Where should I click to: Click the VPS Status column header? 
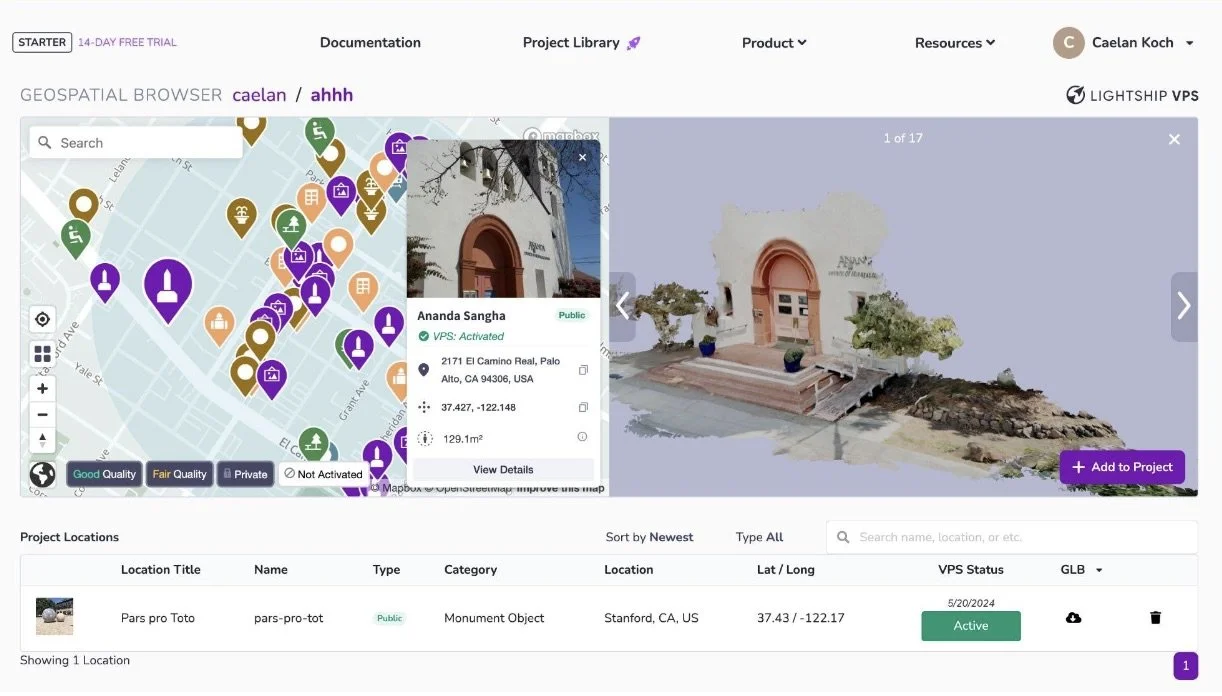click(x=971, y=570)
